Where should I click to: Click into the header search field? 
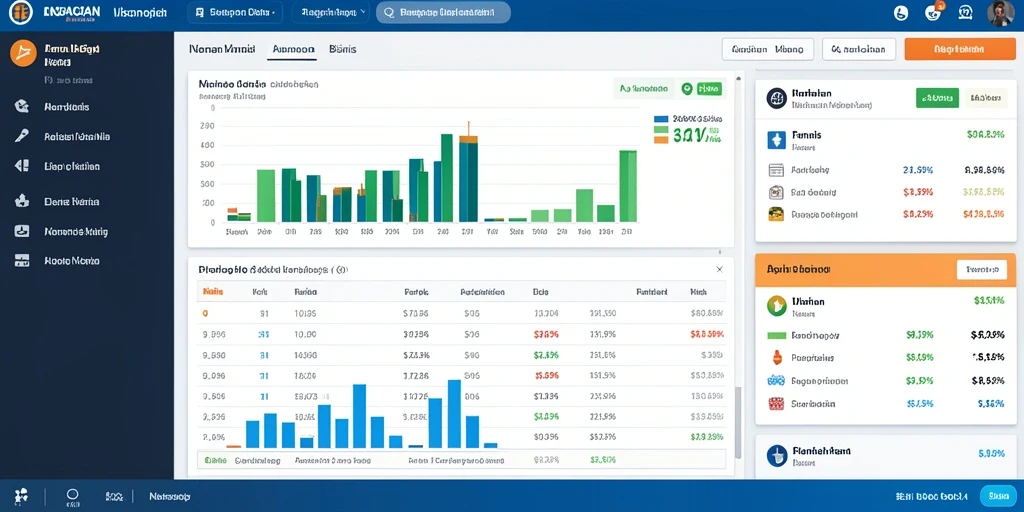click(443, 12)
